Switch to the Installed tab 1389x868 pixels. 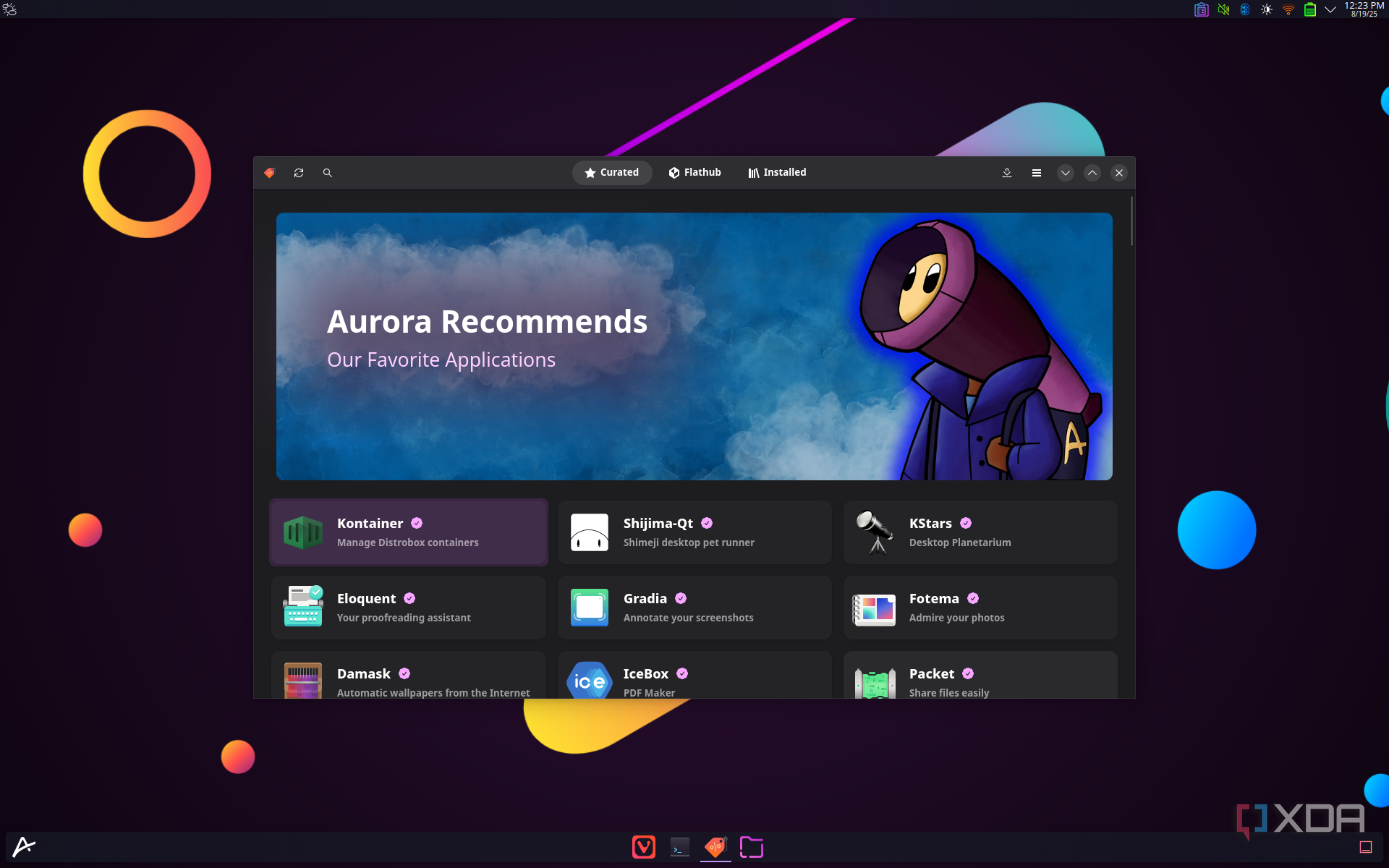point(778,173)
